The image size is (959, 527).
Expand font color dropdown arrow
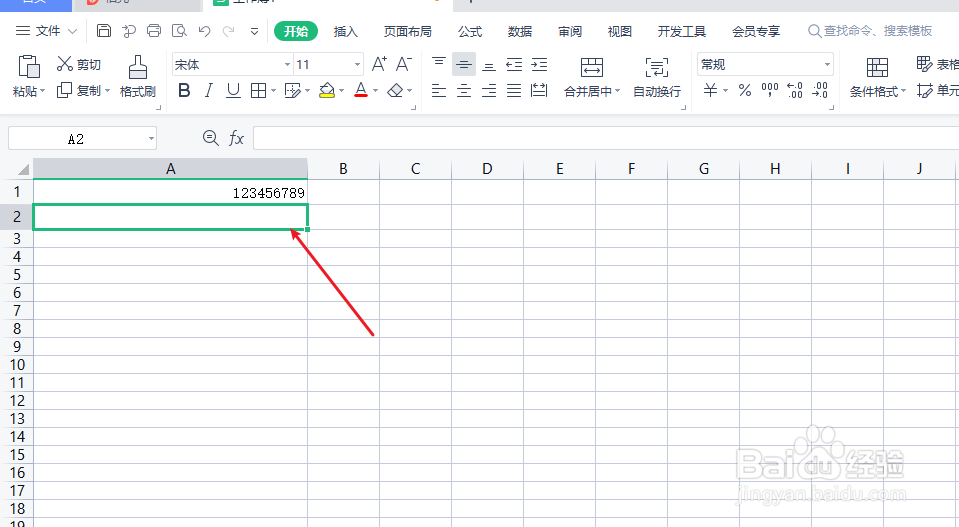[x=376, y=91]
